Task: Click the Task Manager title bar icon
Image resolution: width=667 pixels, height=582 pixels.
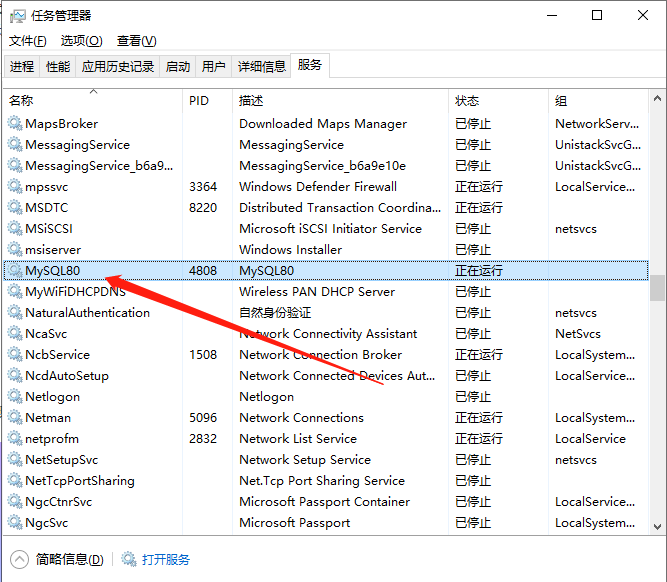Action: point(17,16)
